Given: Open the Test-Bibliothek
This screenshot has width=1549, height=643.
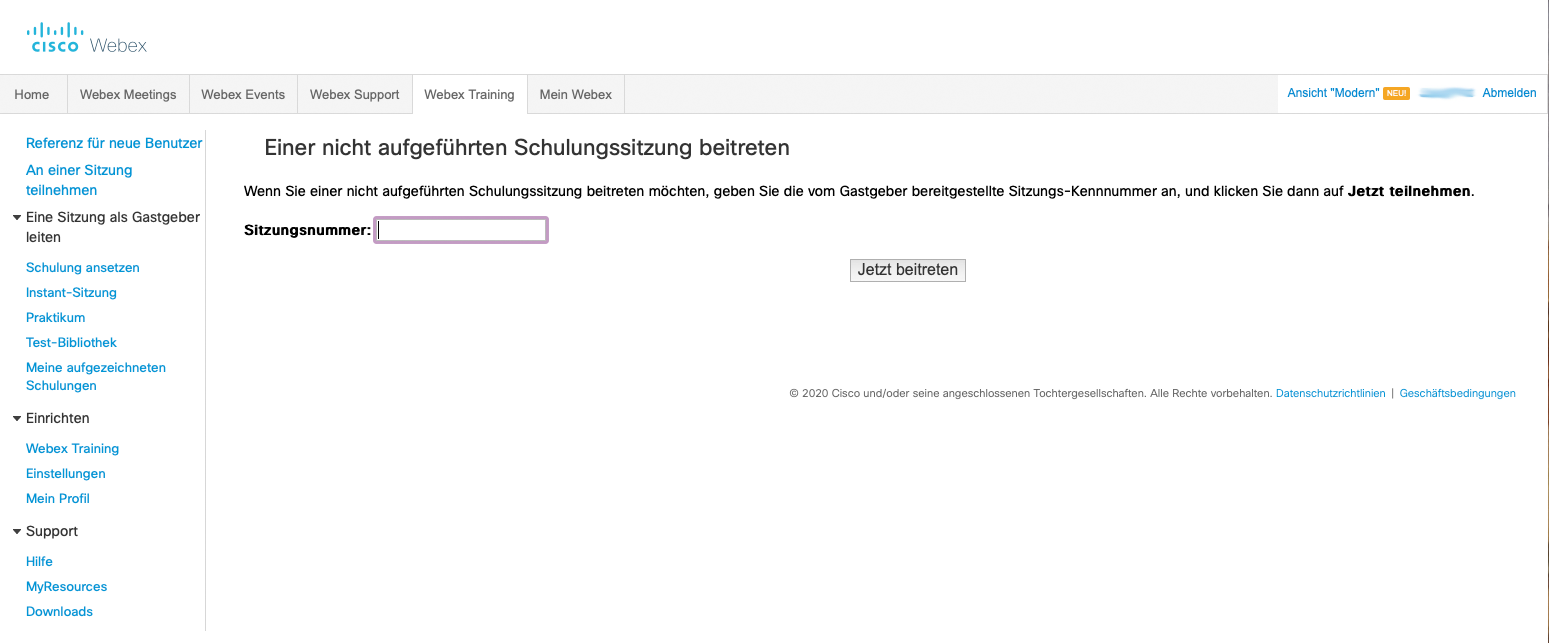Looking at the screenshot, I should 71,343.
